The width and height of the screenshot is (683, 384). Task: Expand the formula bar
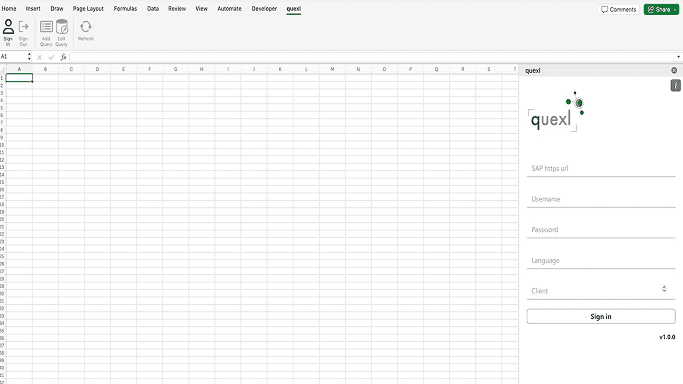678,57
